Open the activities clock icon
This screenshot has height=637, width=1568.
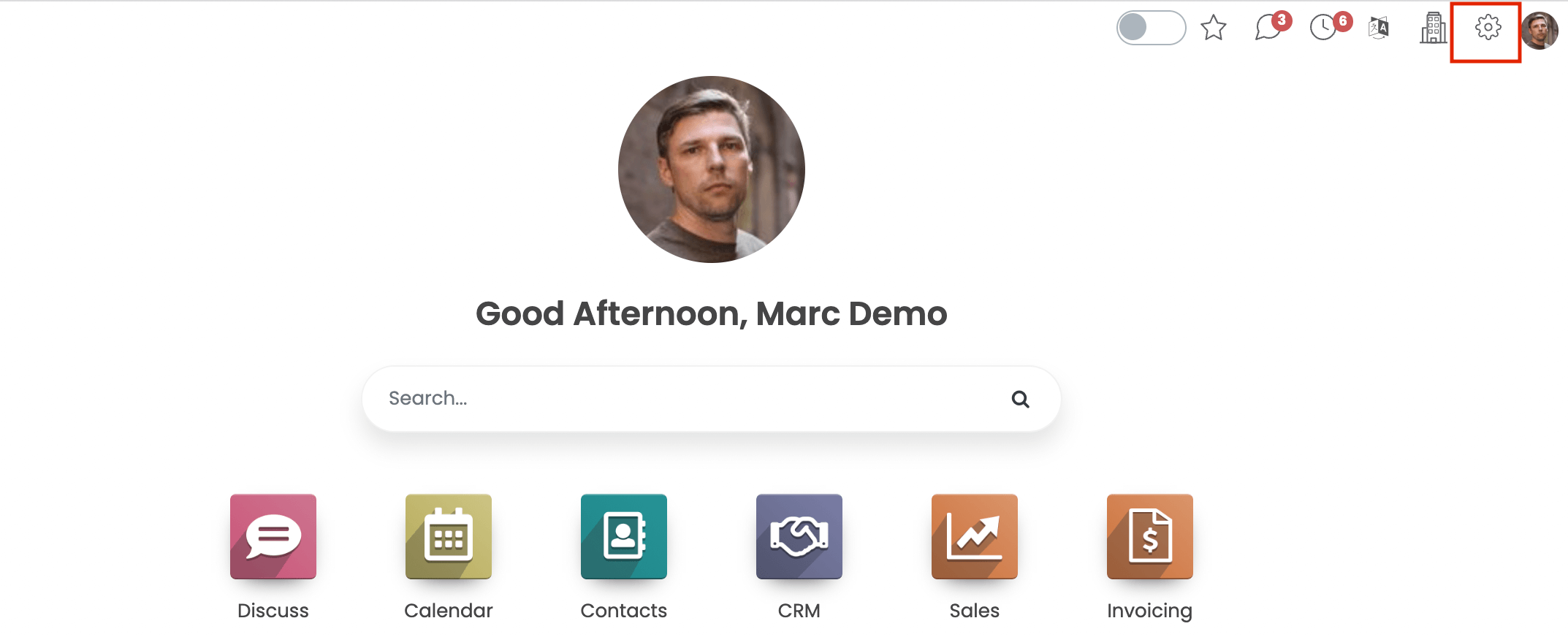pos(1323,28)
